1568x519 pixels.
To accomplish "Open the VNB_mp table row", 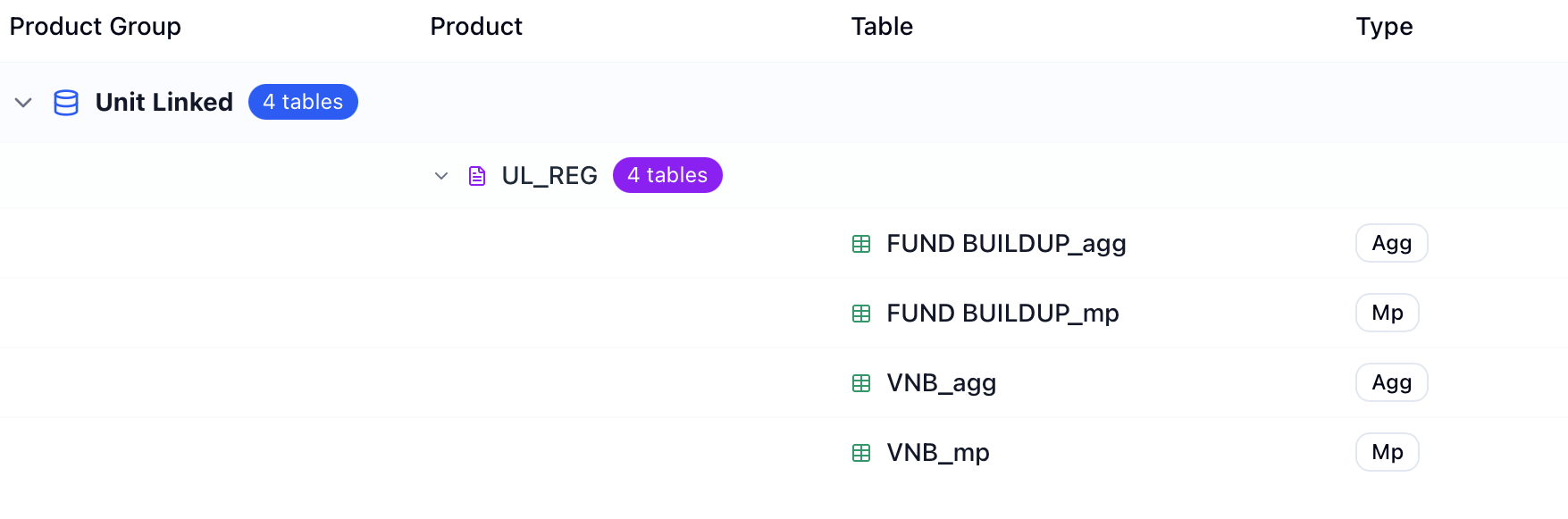I will pyautogui.click(x=784, y=453).
